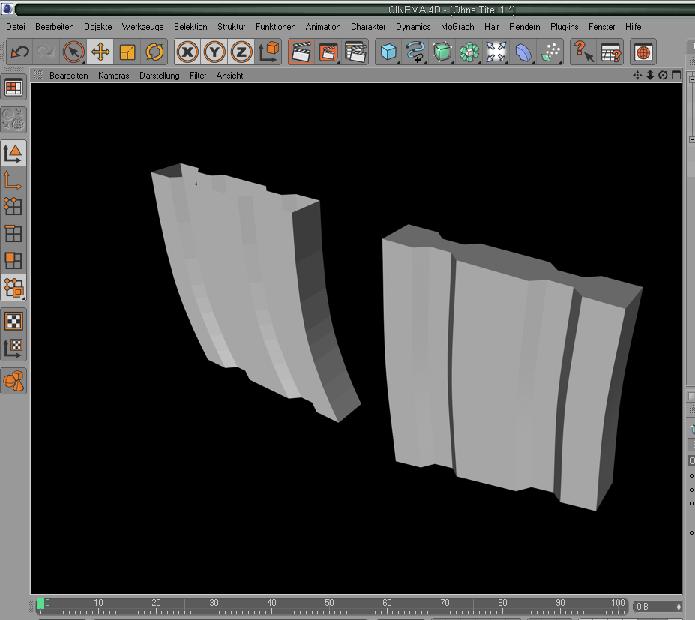
Task: Open the Character menu
Action: click(368, 27)
